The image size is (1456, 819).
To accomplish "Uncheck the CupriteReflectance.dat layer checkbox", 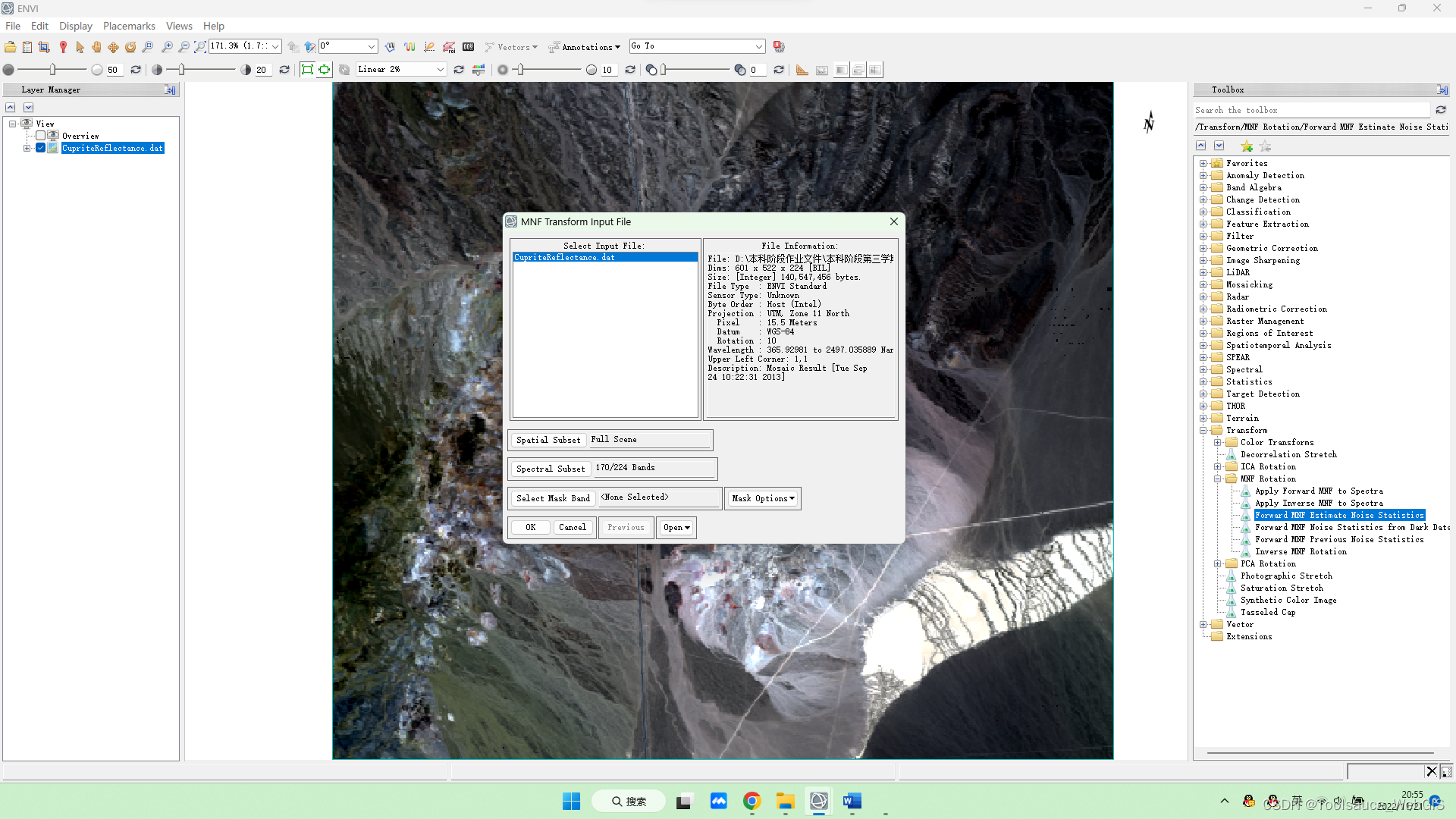I will 41,148.
